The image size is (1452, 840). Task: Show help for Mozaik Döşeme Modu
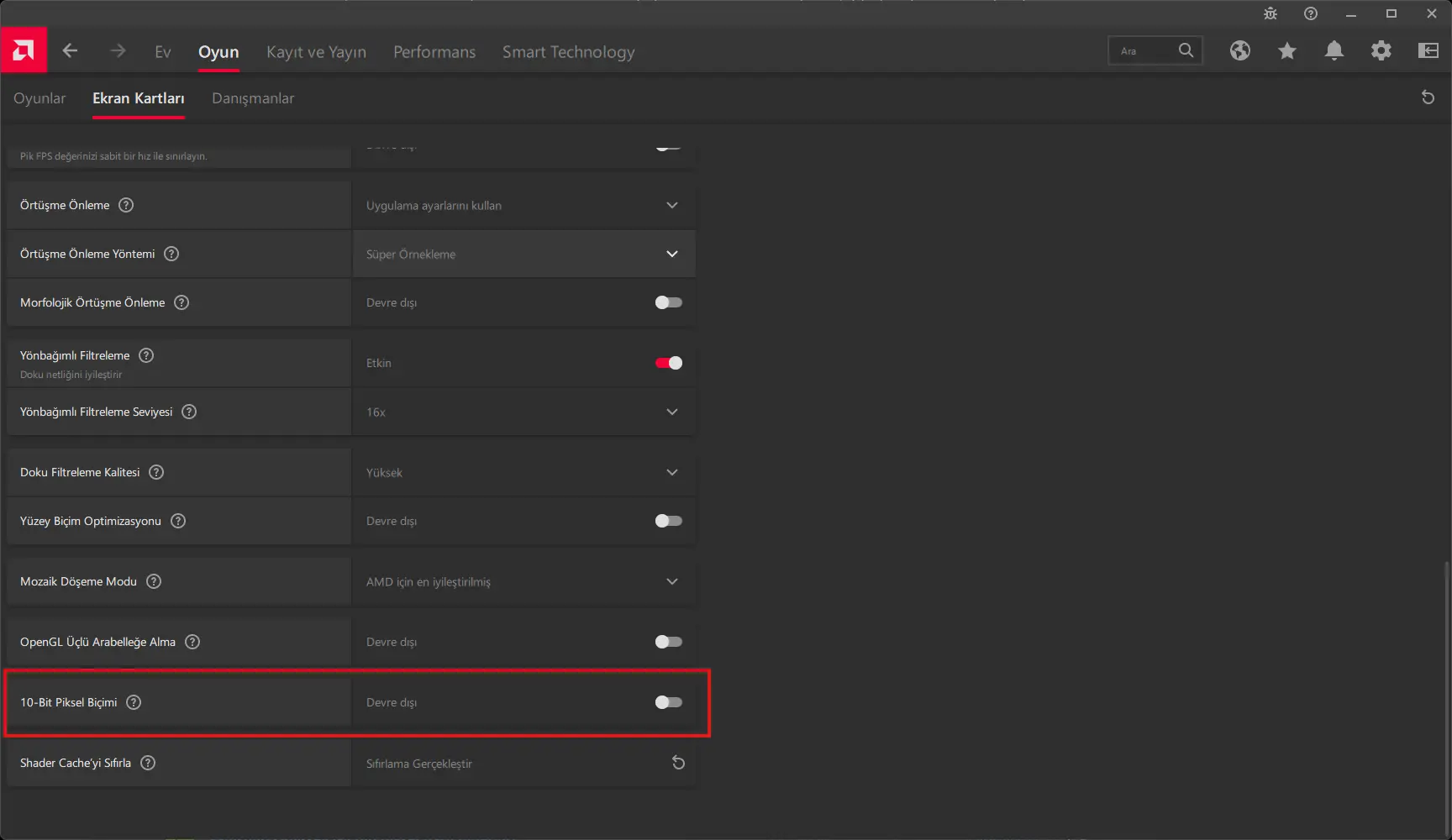pyautogui.click(x=154, y=581)
